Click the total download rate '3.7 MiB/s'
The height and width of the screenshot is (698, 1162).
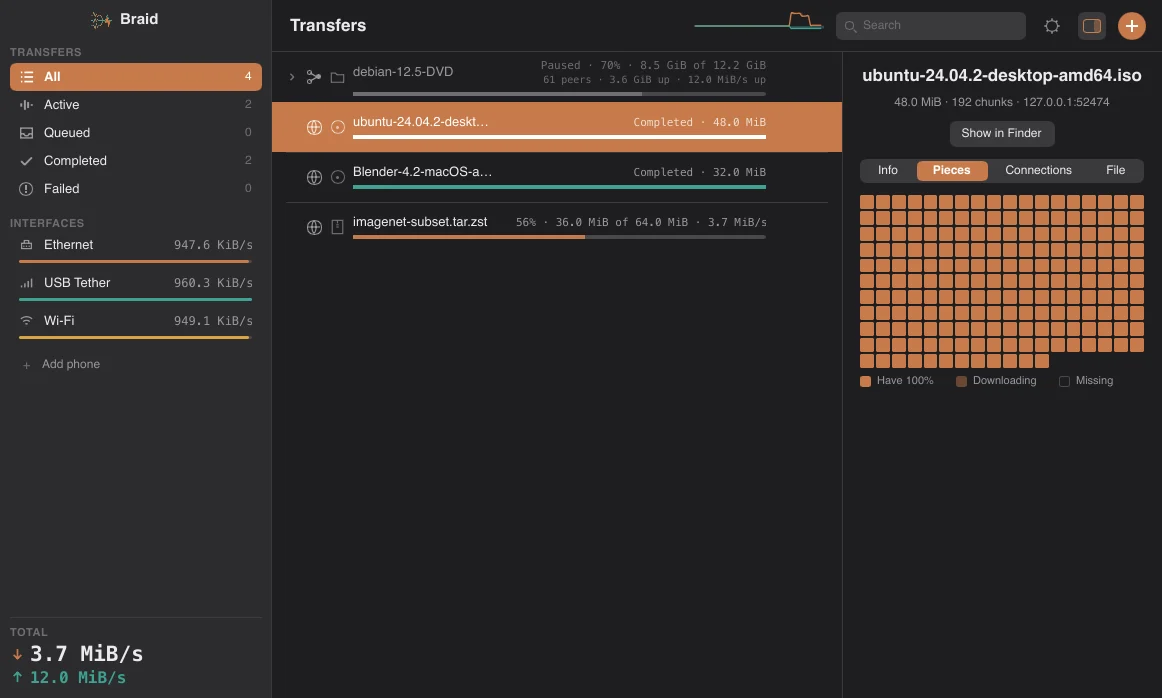(86, 654)
